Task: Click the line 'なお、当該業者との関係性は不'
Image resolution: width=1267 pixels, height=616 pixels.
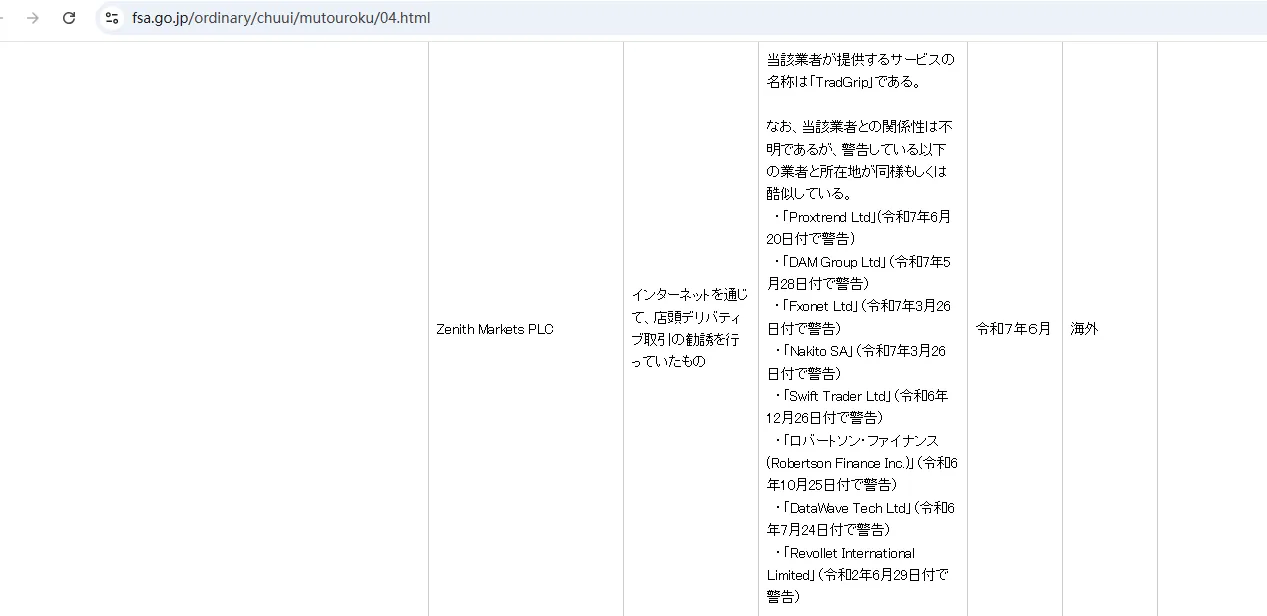Action: pos(859,127)
